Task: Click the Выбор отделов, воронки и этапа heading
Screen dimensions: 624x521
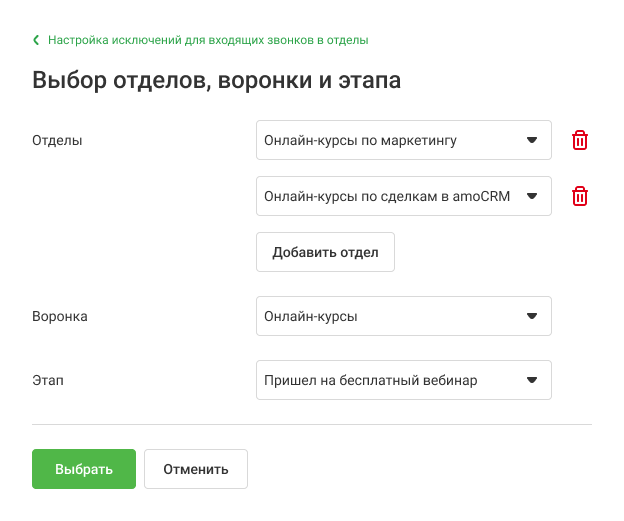Action: point(216,80)
